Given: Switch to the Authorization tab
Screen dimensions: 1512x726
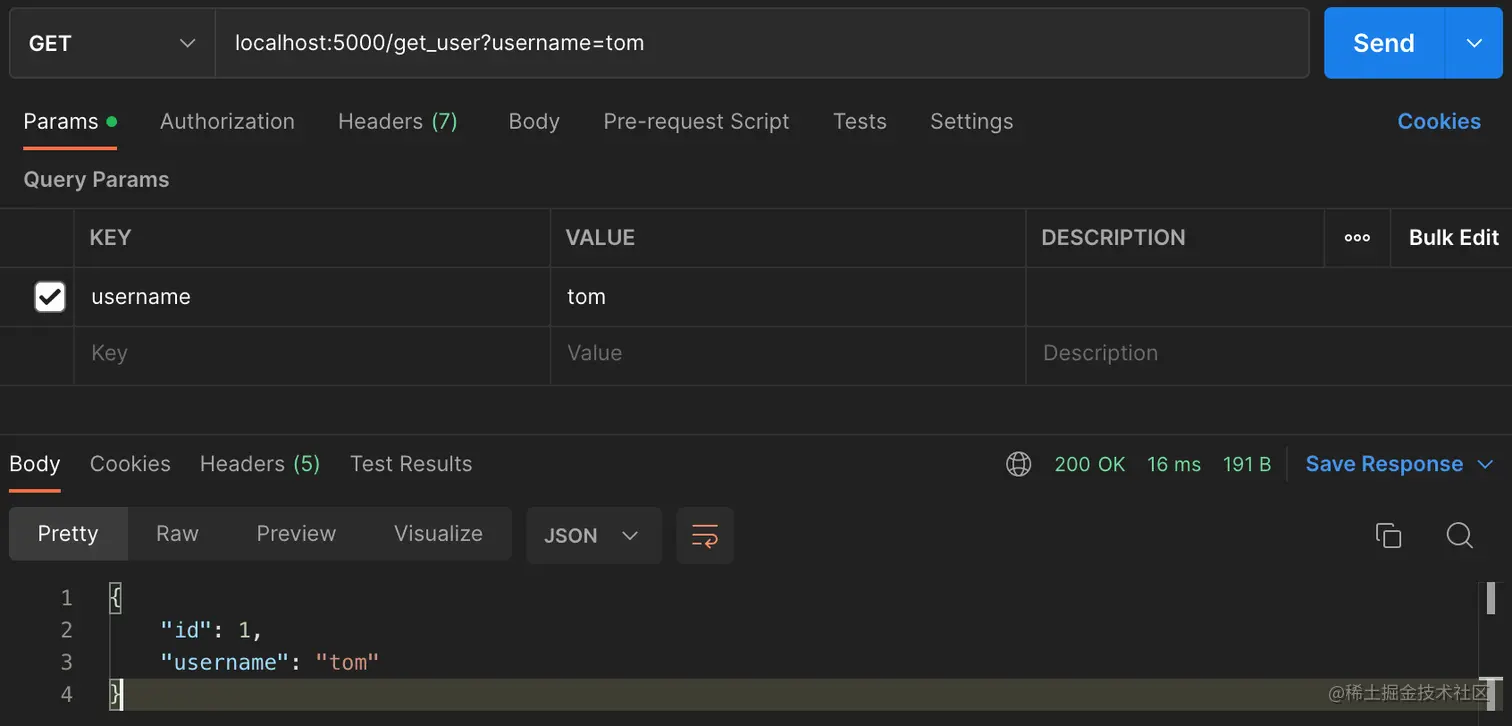Looking at the screenshot, I should [227, 121].
